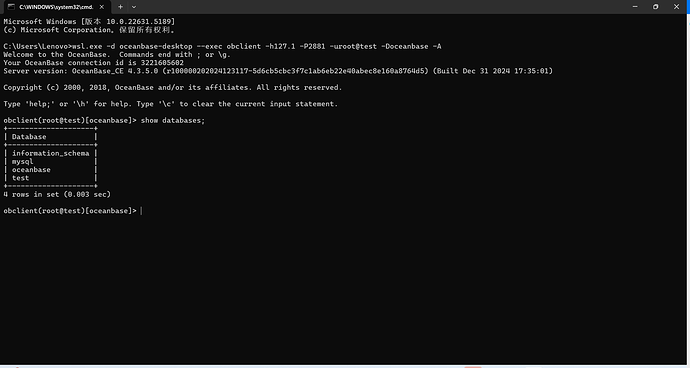
Task: Click the cmd icon on the tab
Action: tap(11, 7)
